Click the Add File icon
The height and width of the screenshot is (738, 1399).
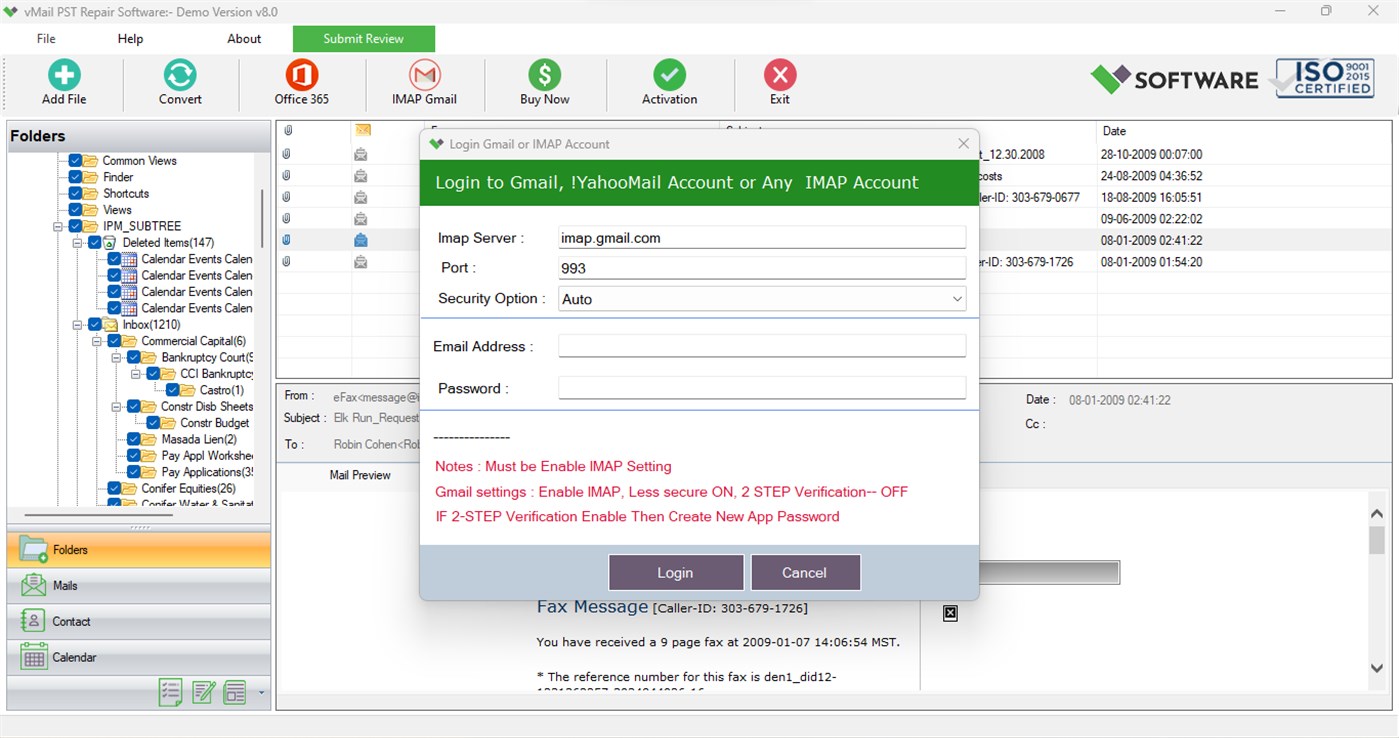click(63, 82)
